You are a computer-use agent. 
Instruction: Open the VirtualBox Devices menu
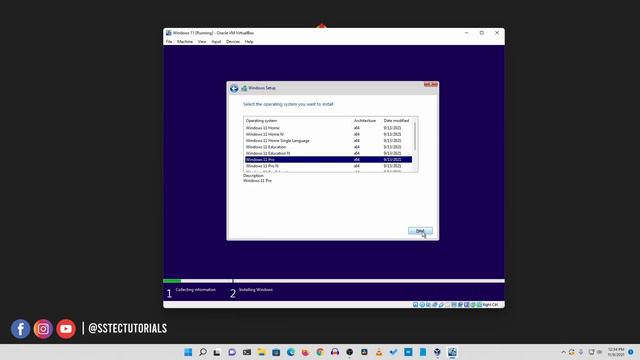pos(233,42)
